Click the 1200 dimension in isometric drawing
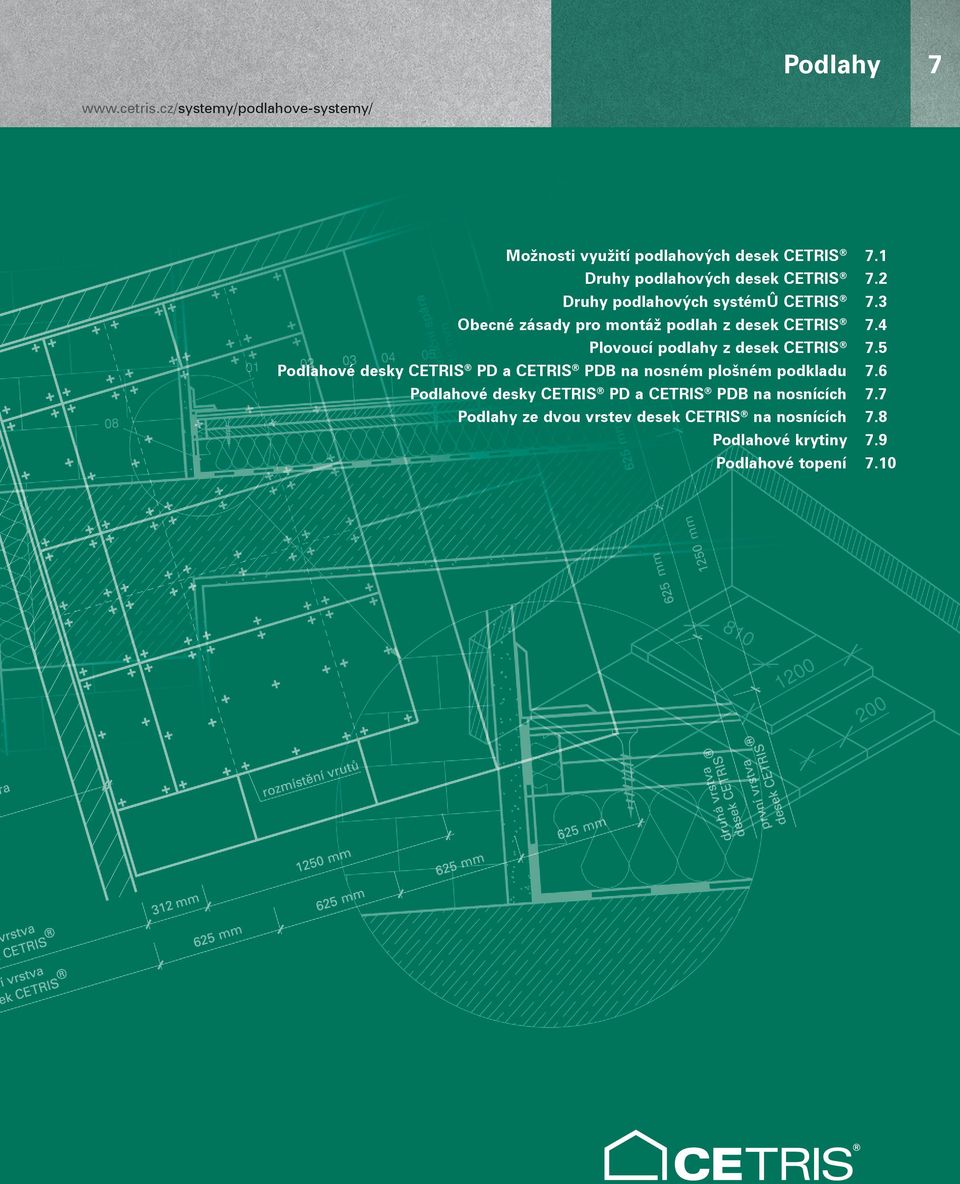The image size is (960, 1184). pos(795,671)
